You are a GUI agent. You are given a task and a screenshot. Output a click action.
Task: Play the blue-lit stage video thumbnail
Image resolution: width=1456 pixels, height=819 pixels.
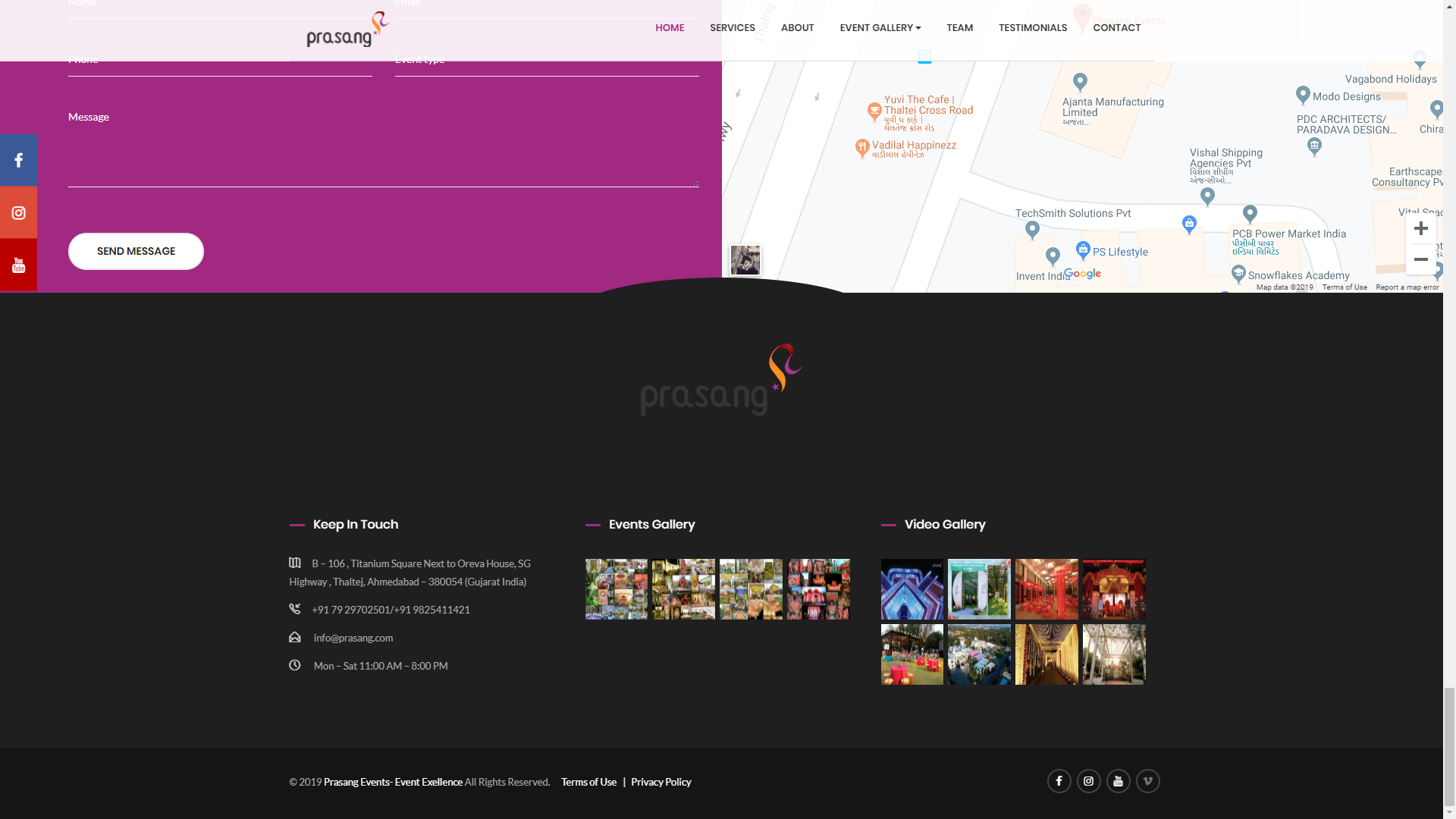click(912, 589)
